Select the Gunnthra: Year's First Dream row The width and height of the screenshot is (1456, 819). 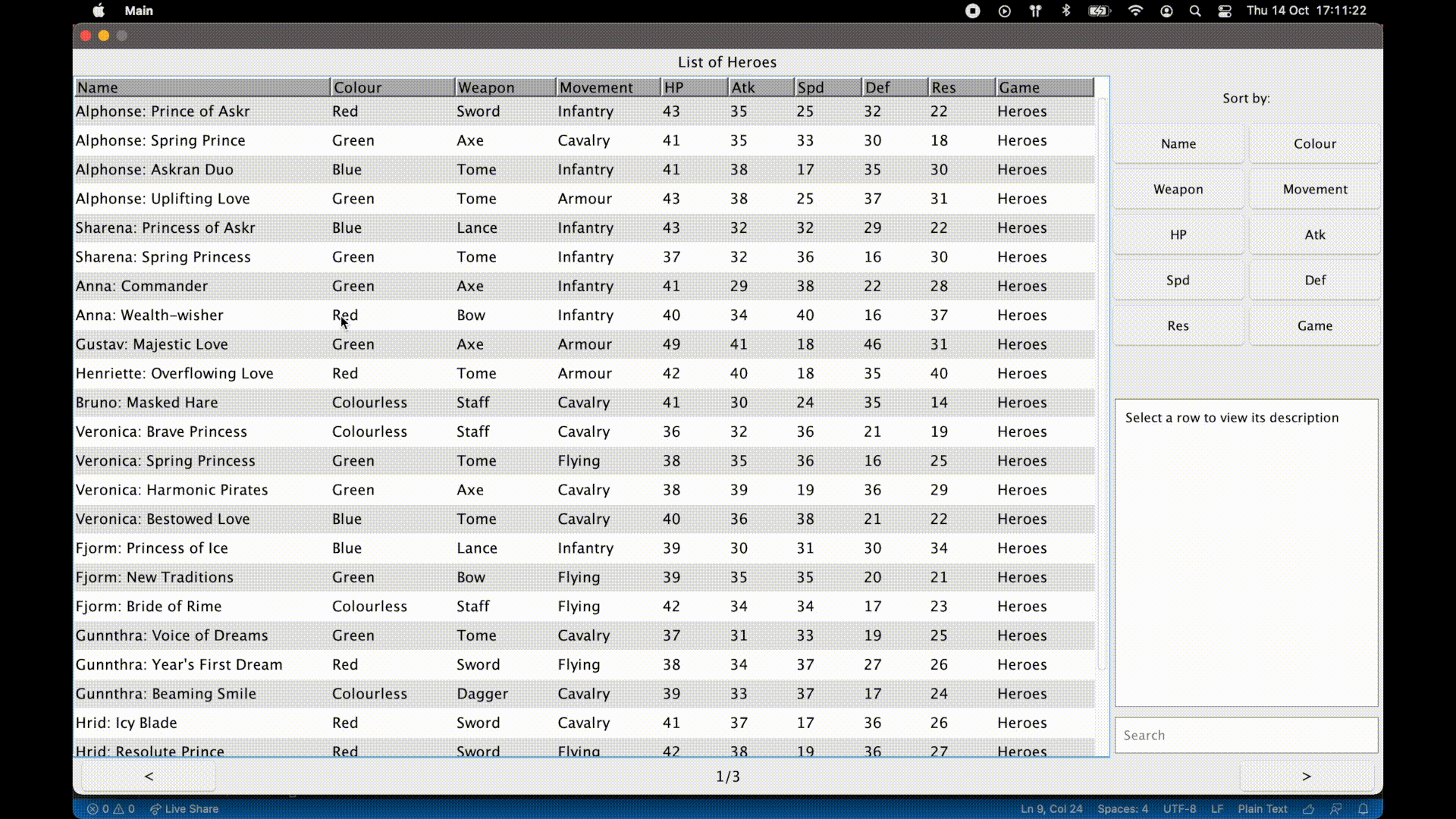tap(585, 665)
